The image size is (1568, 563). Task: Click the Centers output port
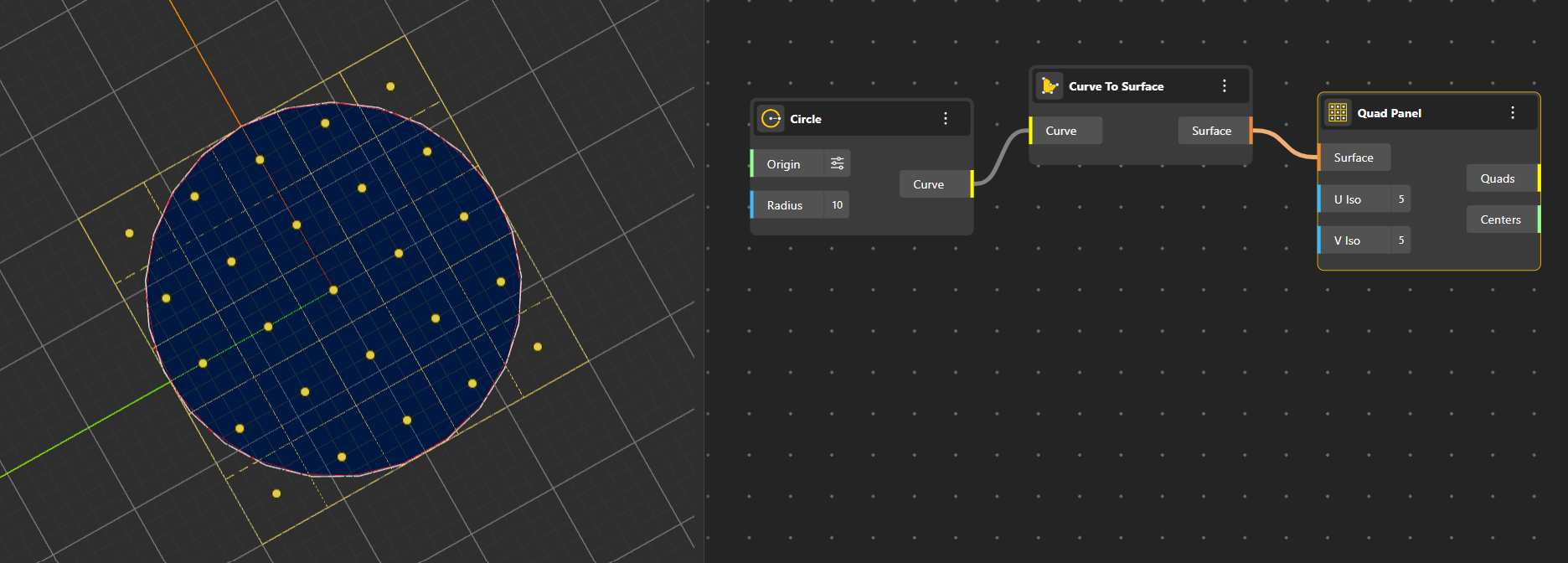click(1504, 220)
